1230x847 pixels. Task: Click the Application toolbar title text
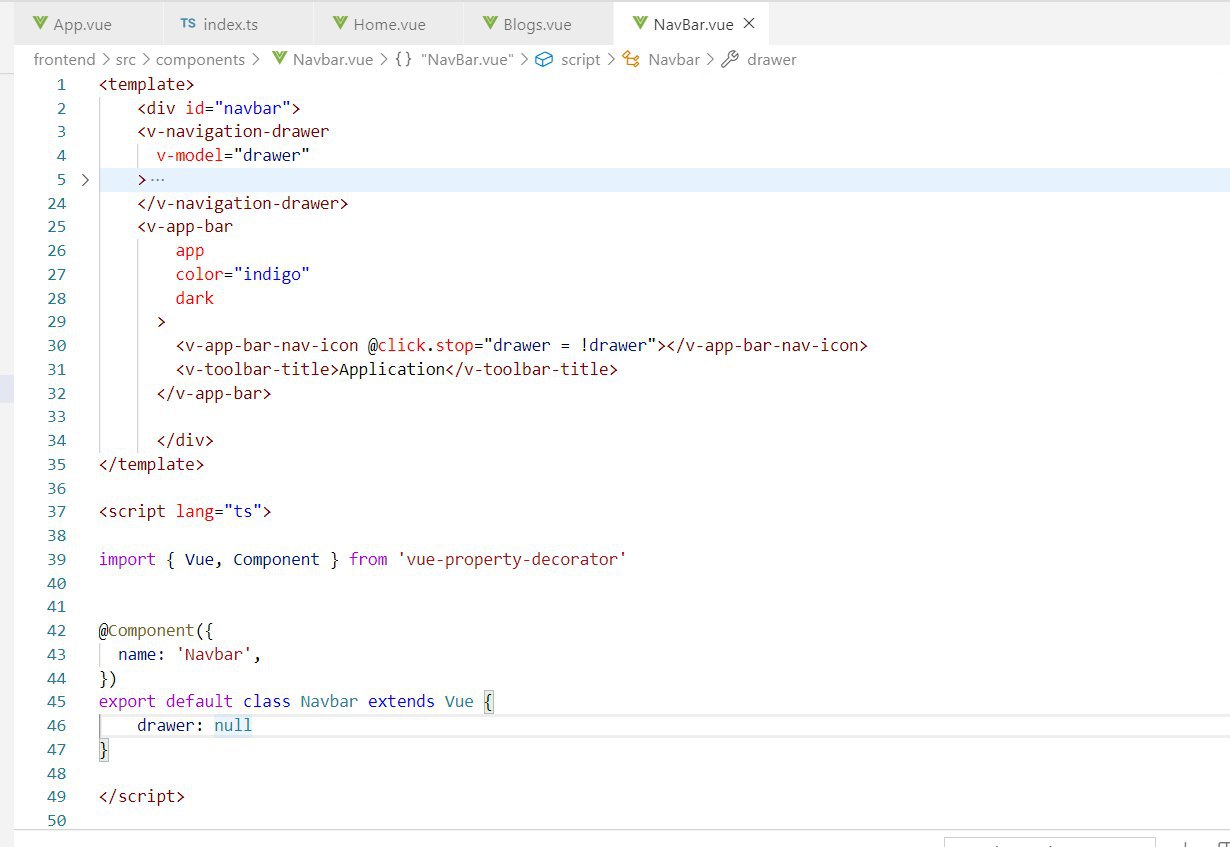tap(391, 370)
